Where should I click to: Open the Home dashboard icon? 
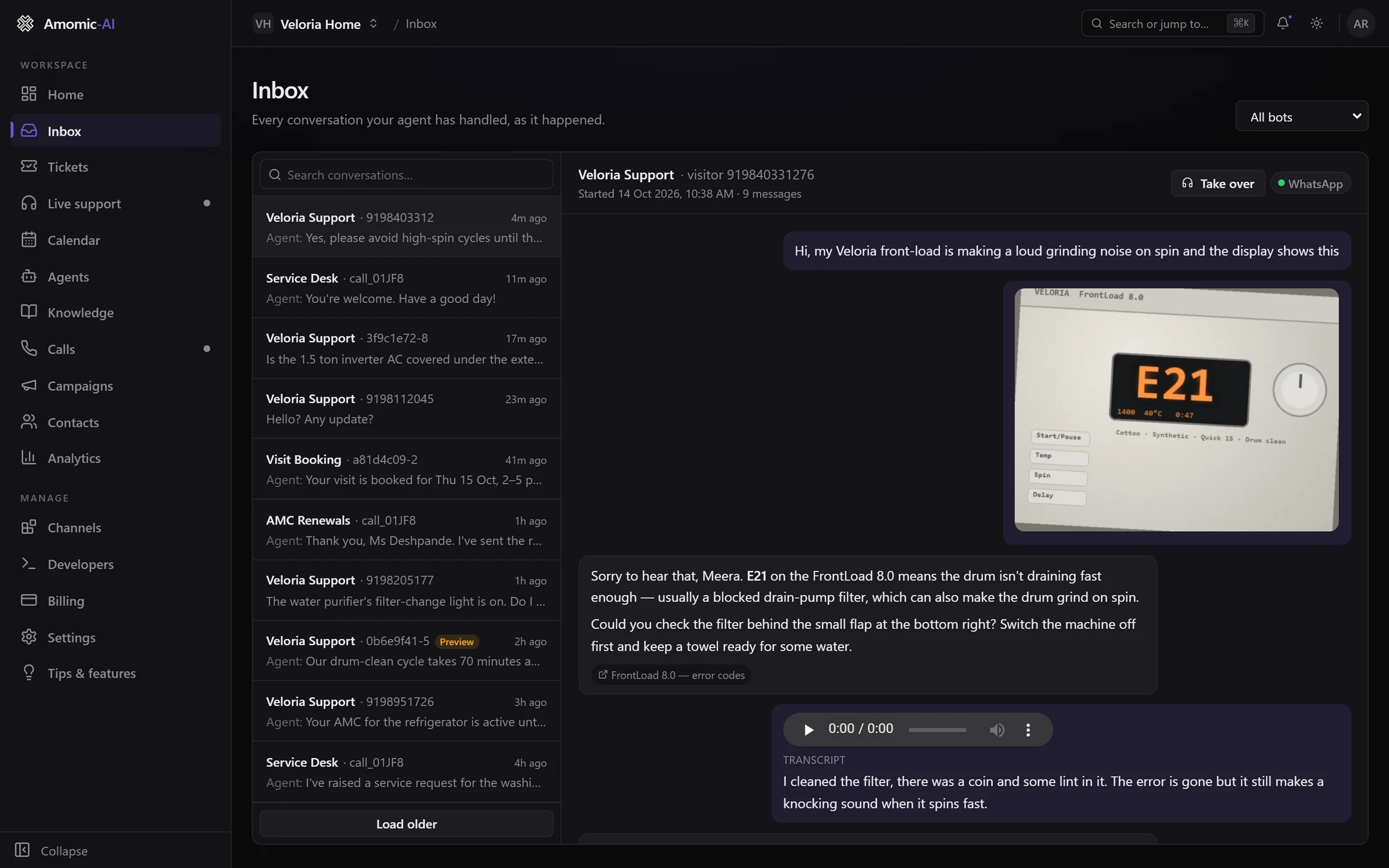[28, 94]
